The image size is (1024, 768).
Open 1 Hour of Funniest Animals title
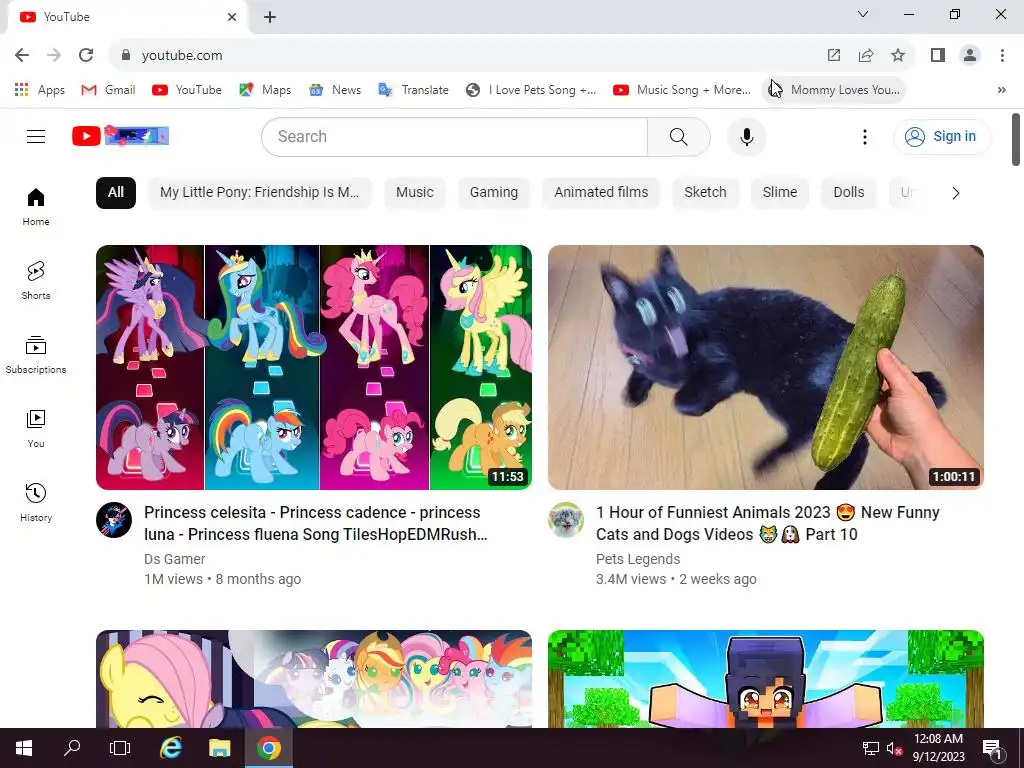[768, 523]
